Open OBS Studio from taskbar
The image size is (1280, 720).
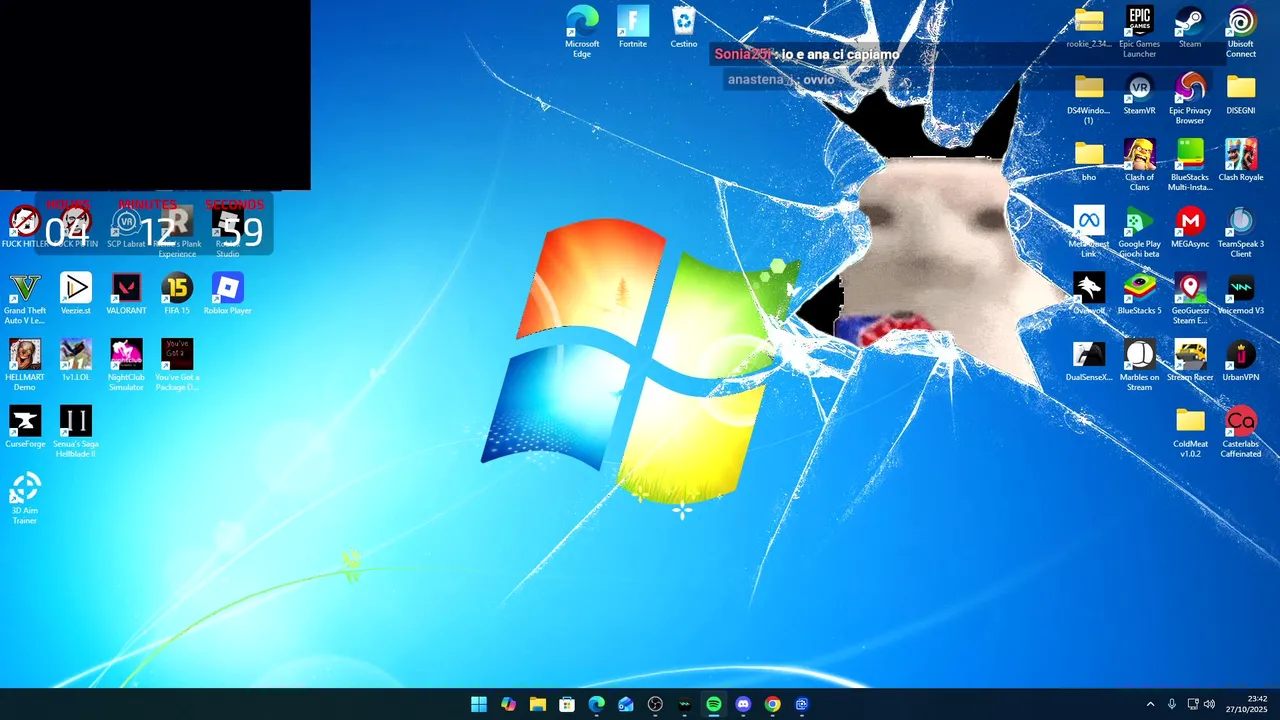tap(655, 704)
